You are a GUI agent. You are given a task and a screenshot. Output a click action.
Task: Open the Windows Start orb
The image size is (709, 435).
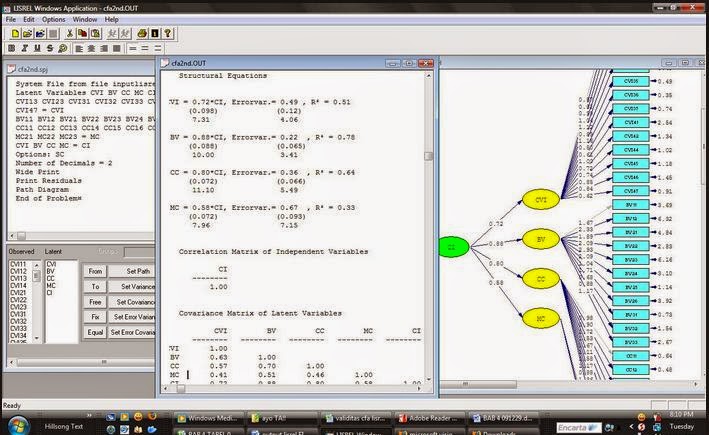click(x=18, y=425)
